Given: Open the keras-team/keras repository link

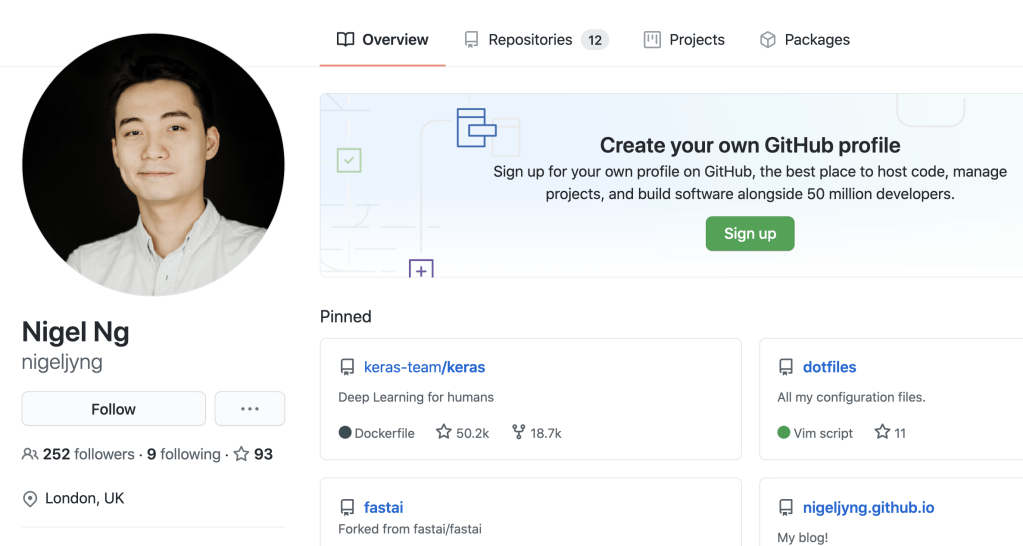Looking at the screenshot, I should tap(424, 367).
